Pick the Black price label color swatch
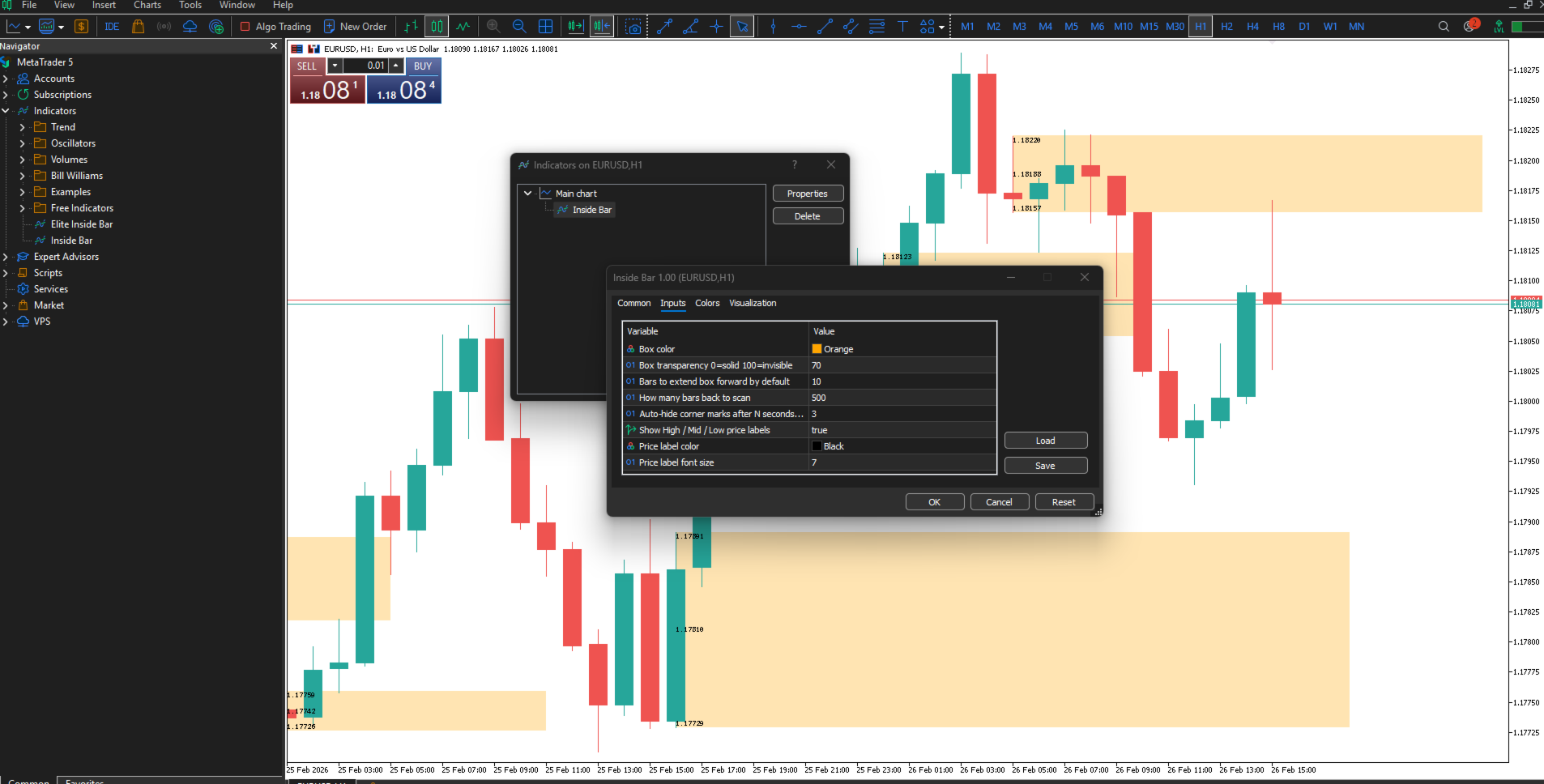Viewport: 1544px width, 784px height. coord(817,446)
